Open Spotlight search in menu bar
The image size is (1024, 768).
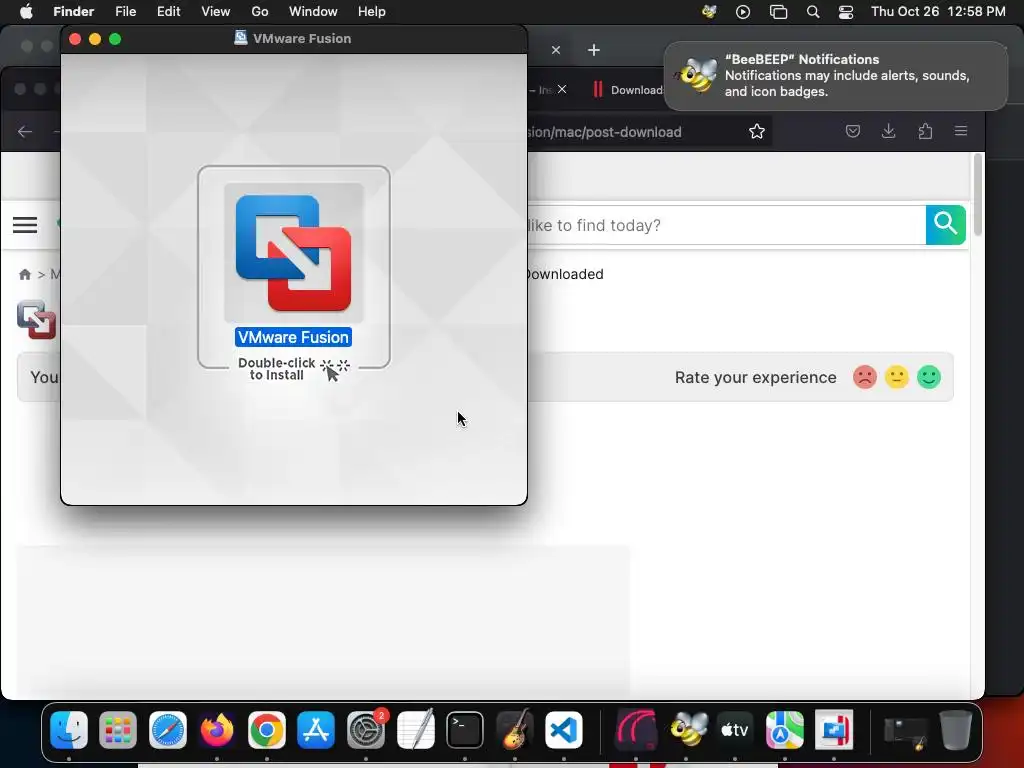point(813,12)
